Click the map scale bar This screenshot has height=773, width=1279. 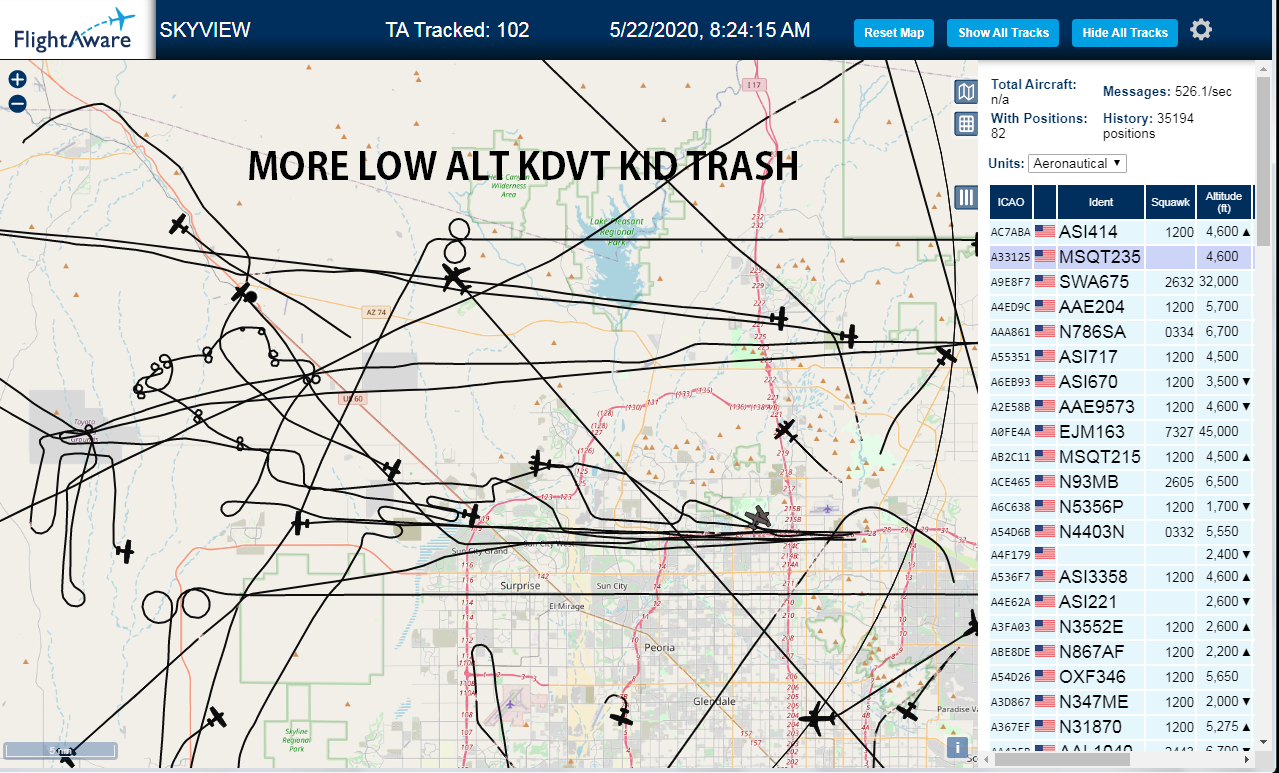coord(61,750)
